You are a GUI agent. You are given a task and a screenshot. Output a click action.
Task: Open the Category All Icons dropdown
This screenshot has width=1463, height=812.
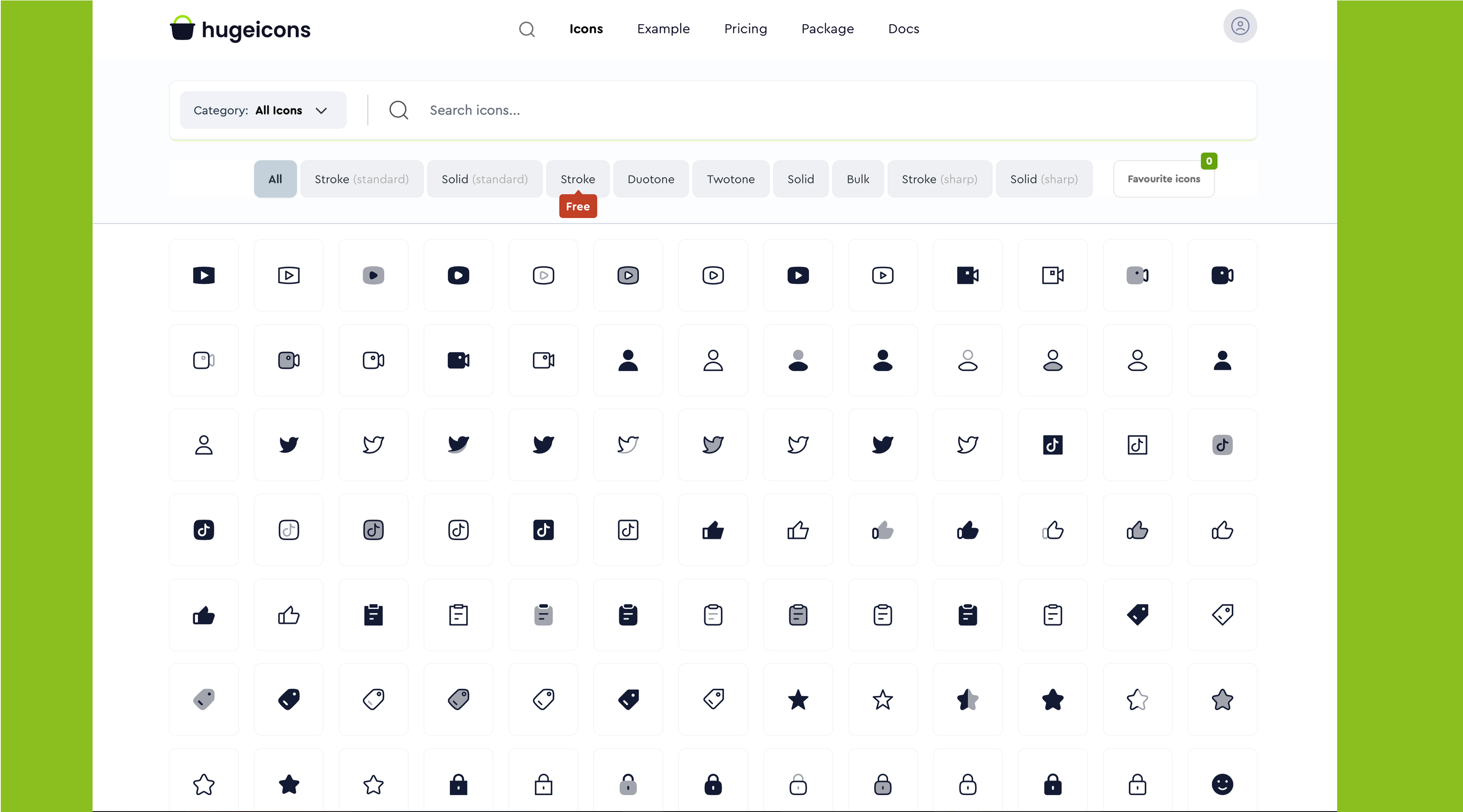[x=263, y=110]
